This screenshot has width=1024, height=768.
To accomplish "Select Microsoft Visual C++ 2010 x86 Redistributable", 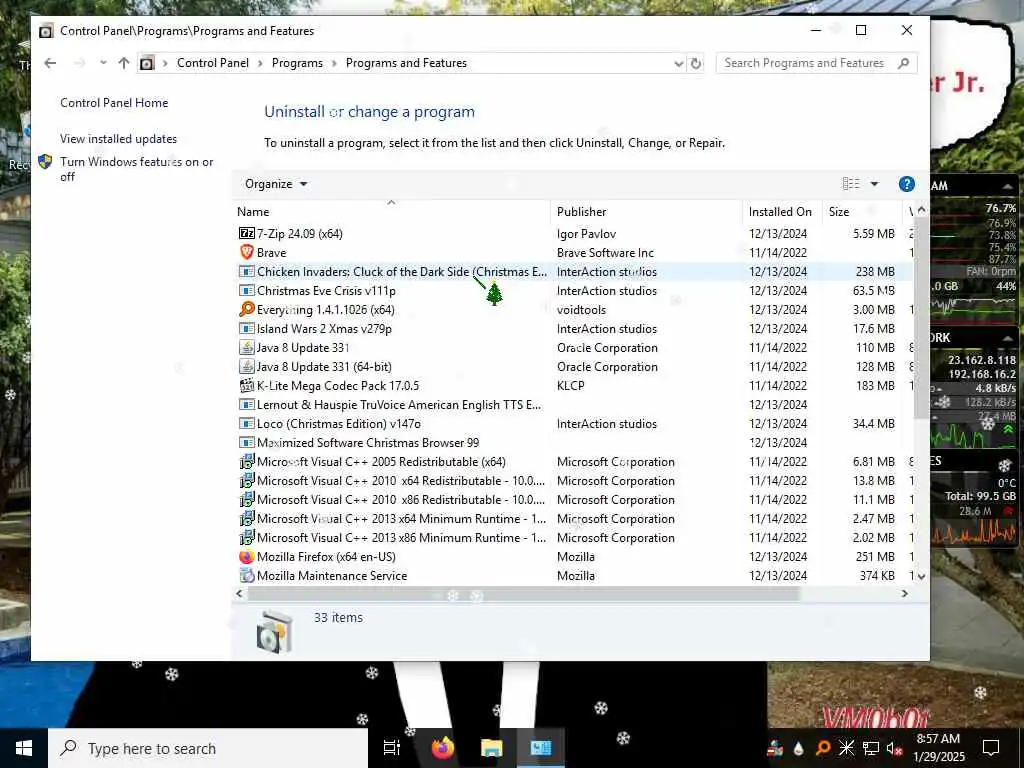I will coord(575,500).
